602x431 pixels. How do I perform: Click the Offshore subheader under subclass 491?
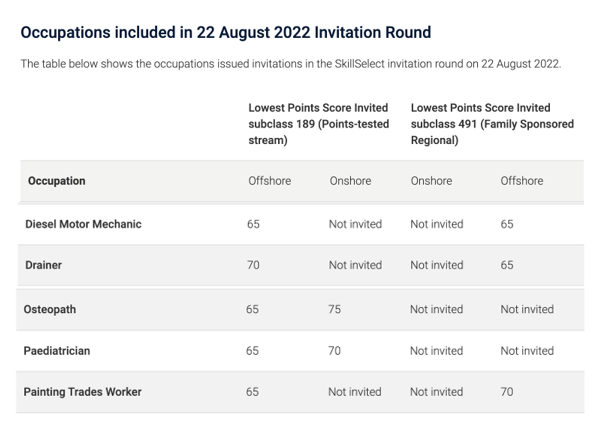[x=522, y=181]
